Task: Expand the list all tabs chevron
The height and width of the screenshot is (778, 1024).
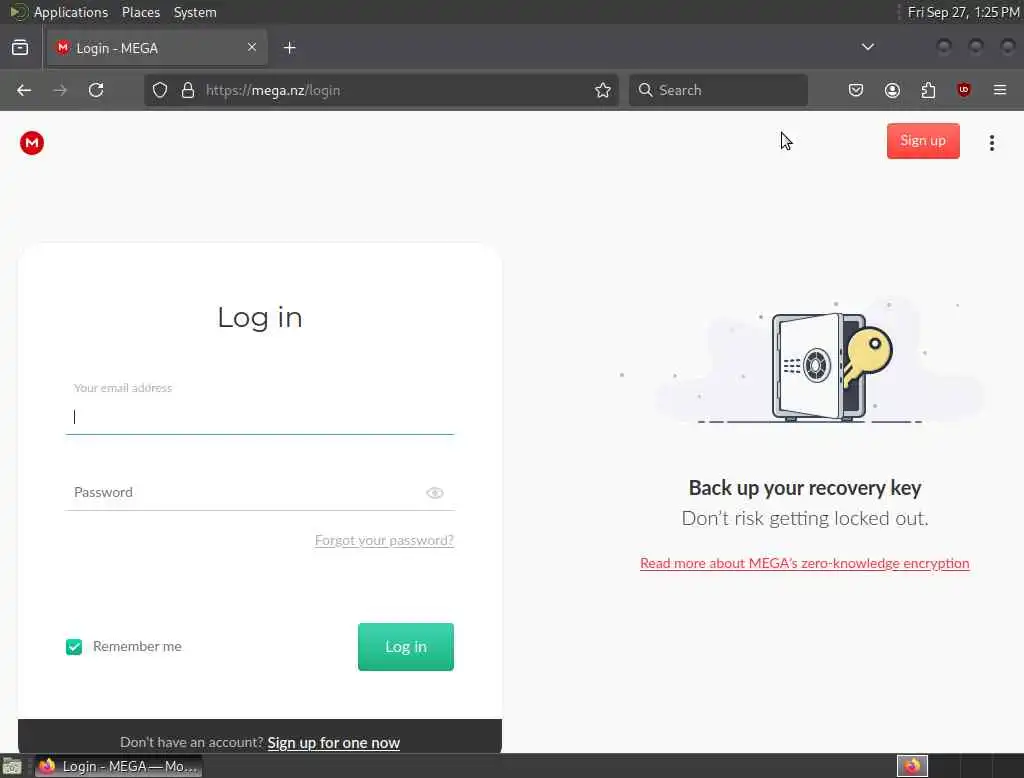Action: click(868, 47)
